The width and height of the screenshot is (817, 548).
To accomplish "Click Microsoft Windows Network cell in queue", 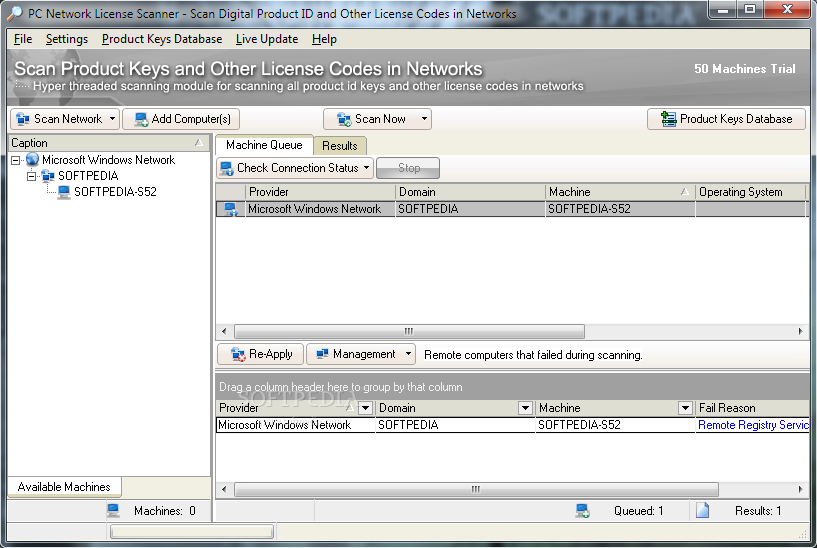I will [x=320, y=209].
